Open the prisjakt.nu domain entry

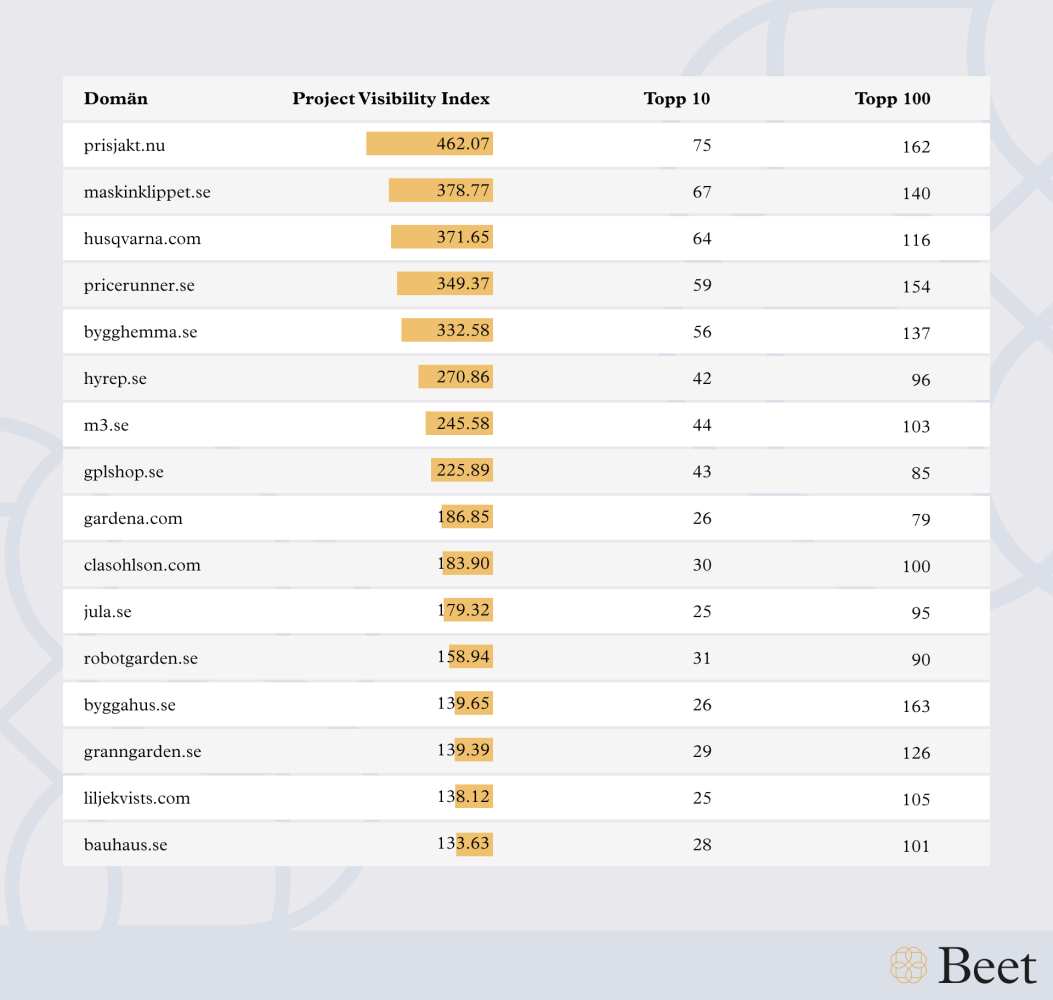point(124,146)
